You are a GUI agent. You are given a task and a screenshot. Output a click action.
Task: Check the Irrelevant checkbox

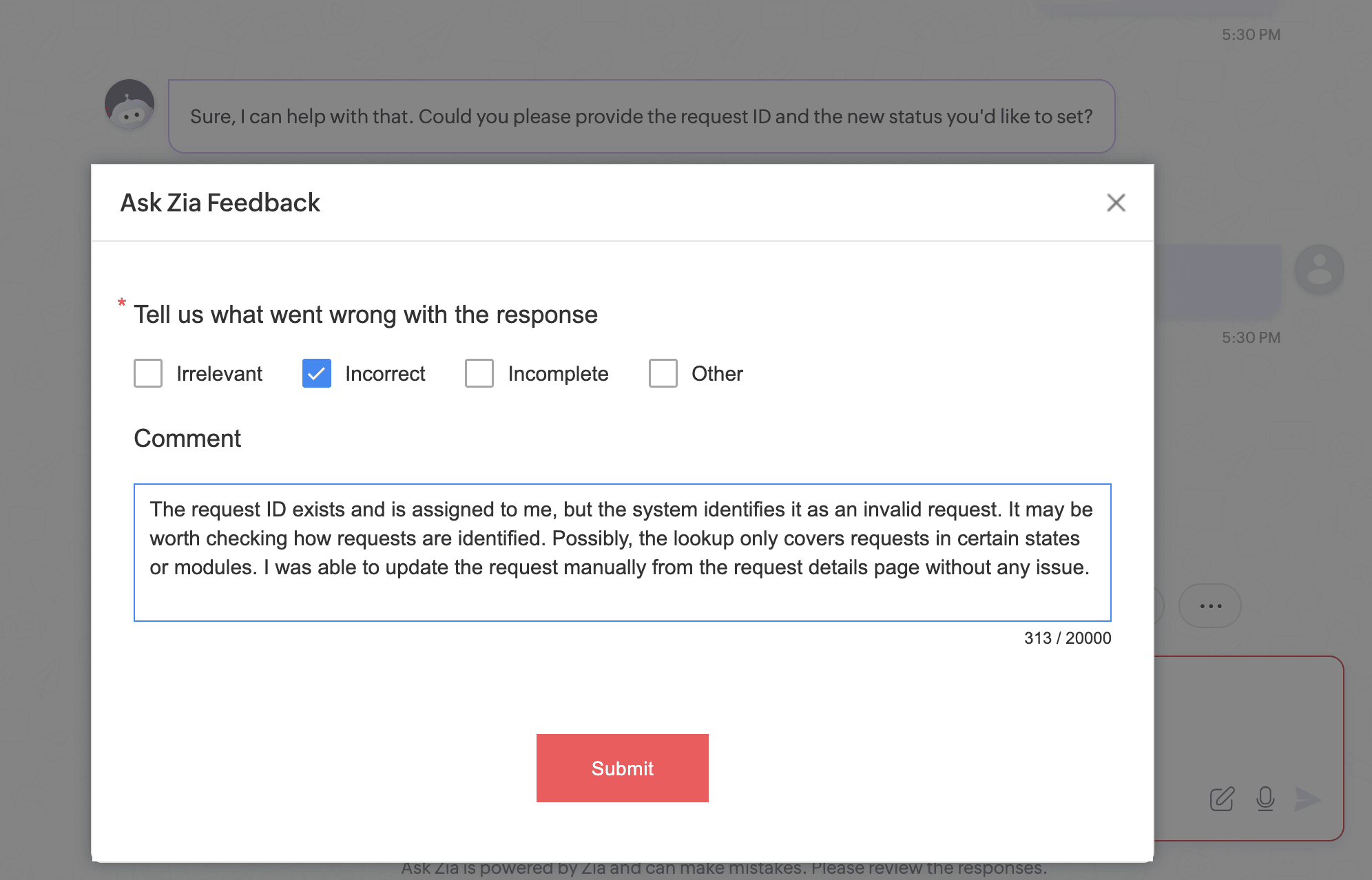(148, 373)
